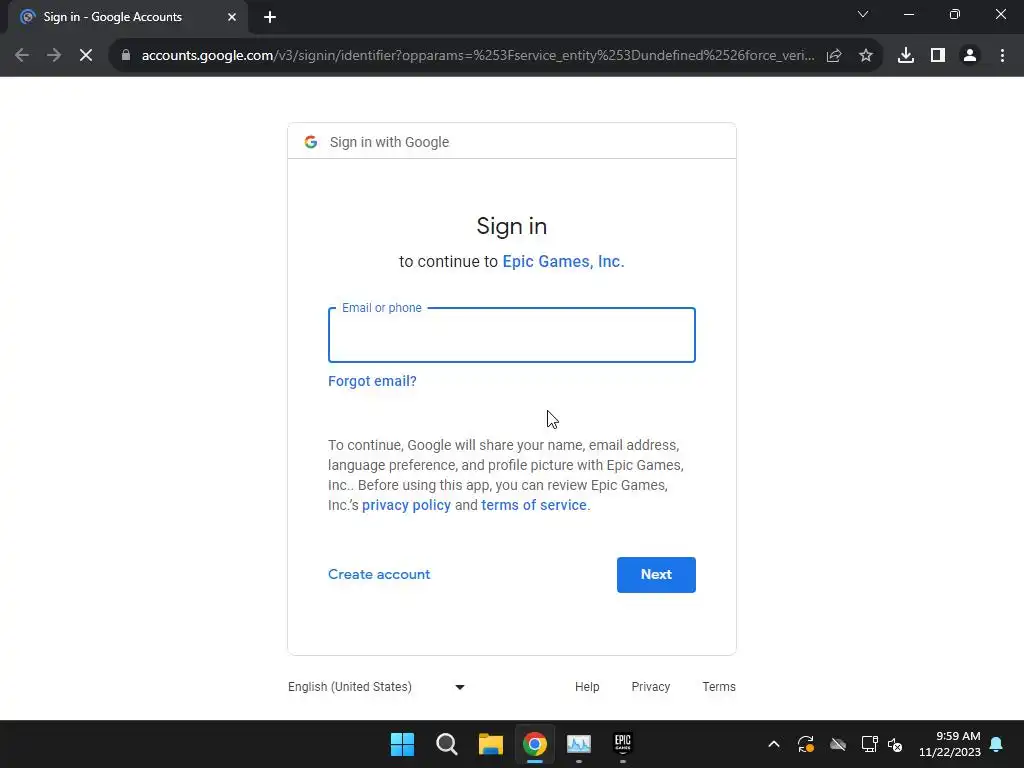
Task: Go back to previous page
Action: tap(22, 56)
